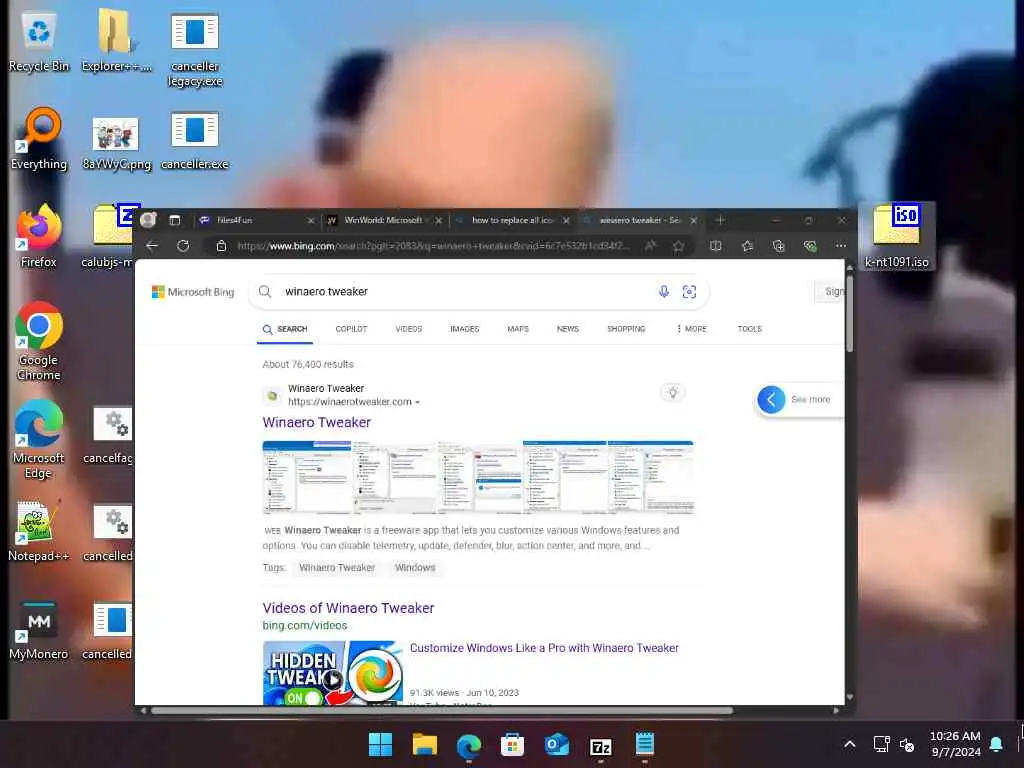1024x768 pixels.
Task: Reload the Bing page
Action: 184,246
